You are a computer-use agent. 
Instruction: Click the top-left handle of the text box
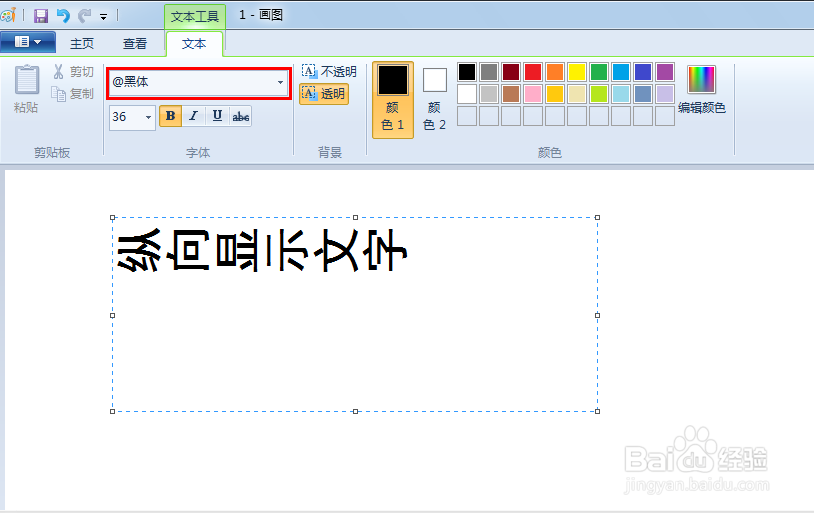(x=113, y=218)
